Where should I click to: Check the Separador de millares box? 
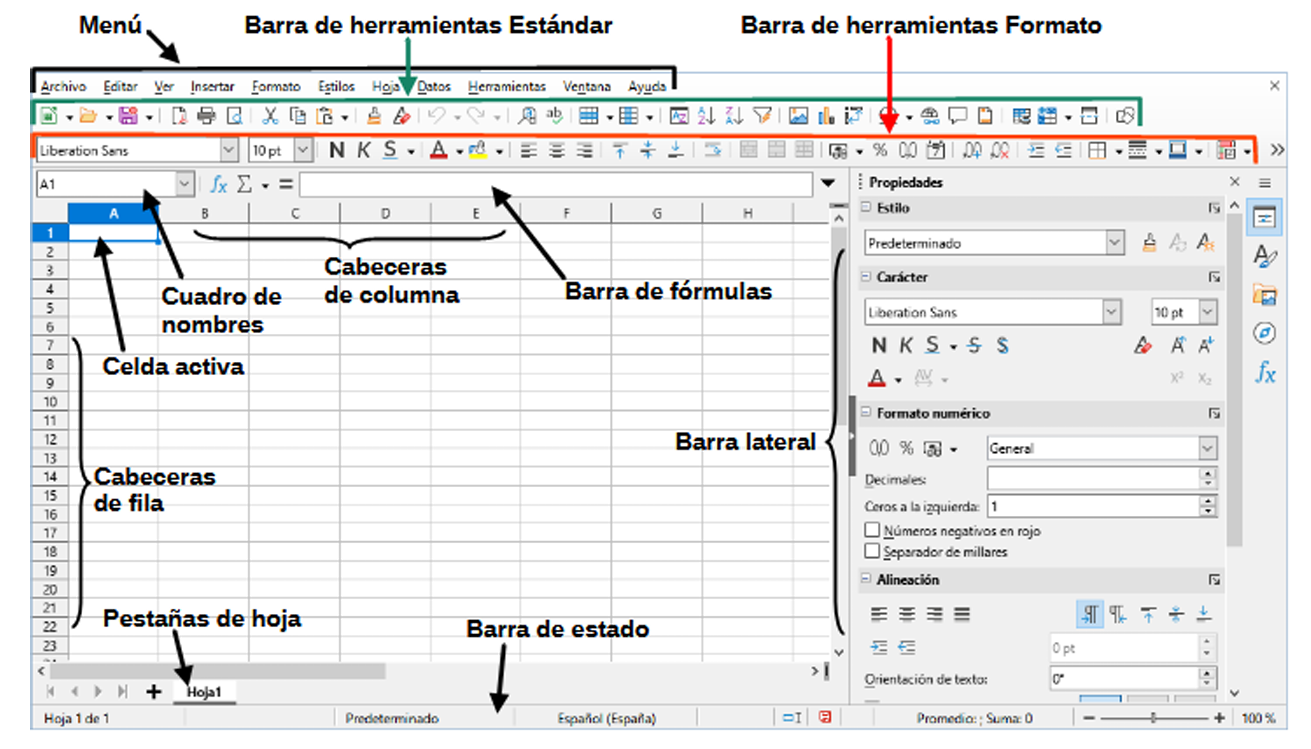click(873, 551)
